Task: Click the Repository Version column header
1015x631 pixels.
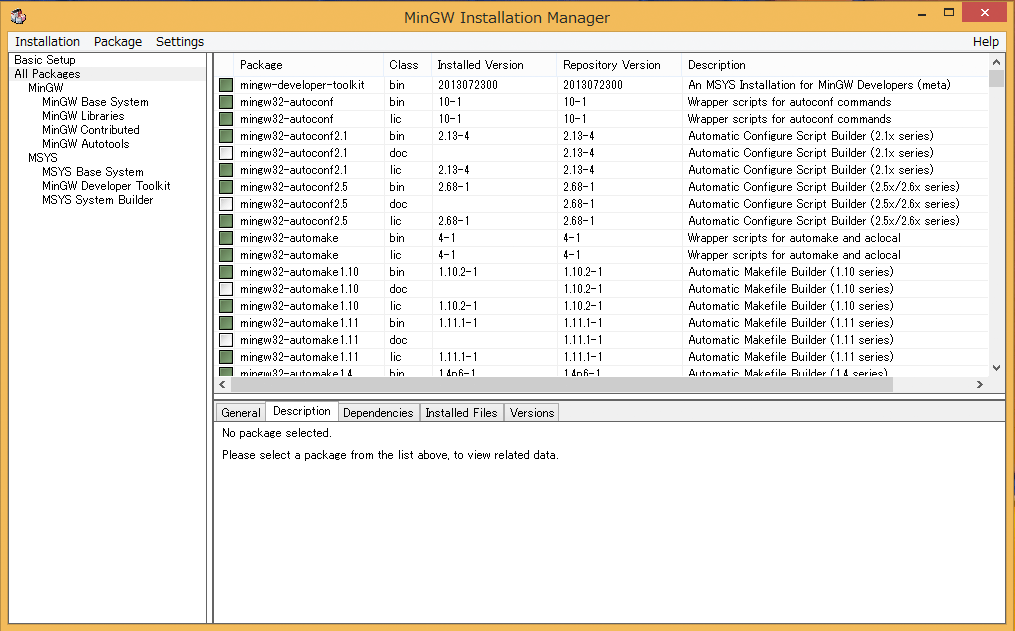Action: [x=619, y=65]
